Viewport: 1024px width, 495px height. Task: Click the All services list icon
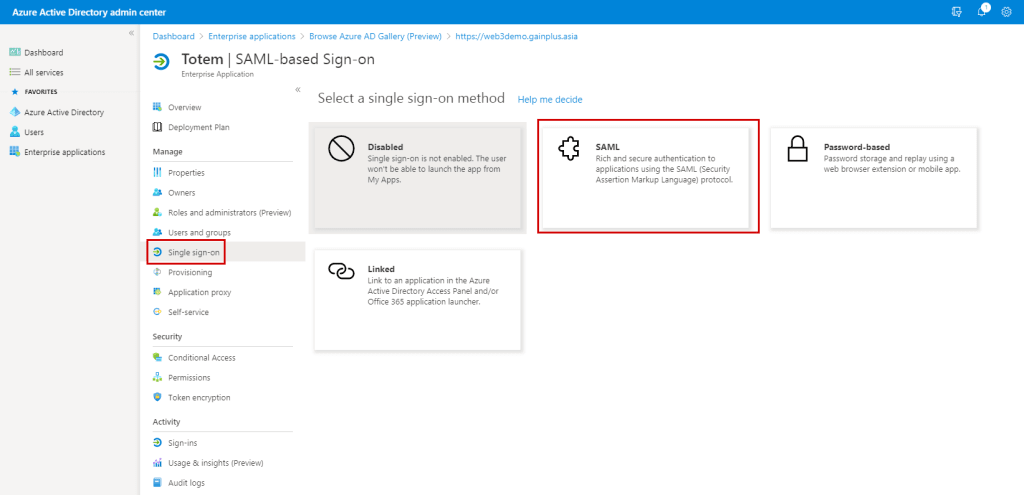[x=15, y=72]
